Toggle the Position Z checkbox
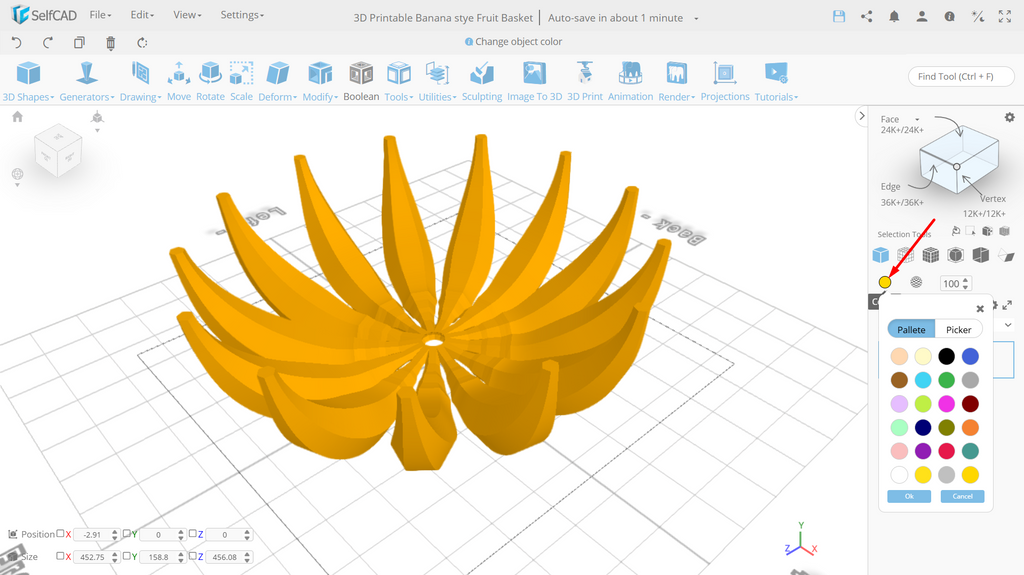 193,534
